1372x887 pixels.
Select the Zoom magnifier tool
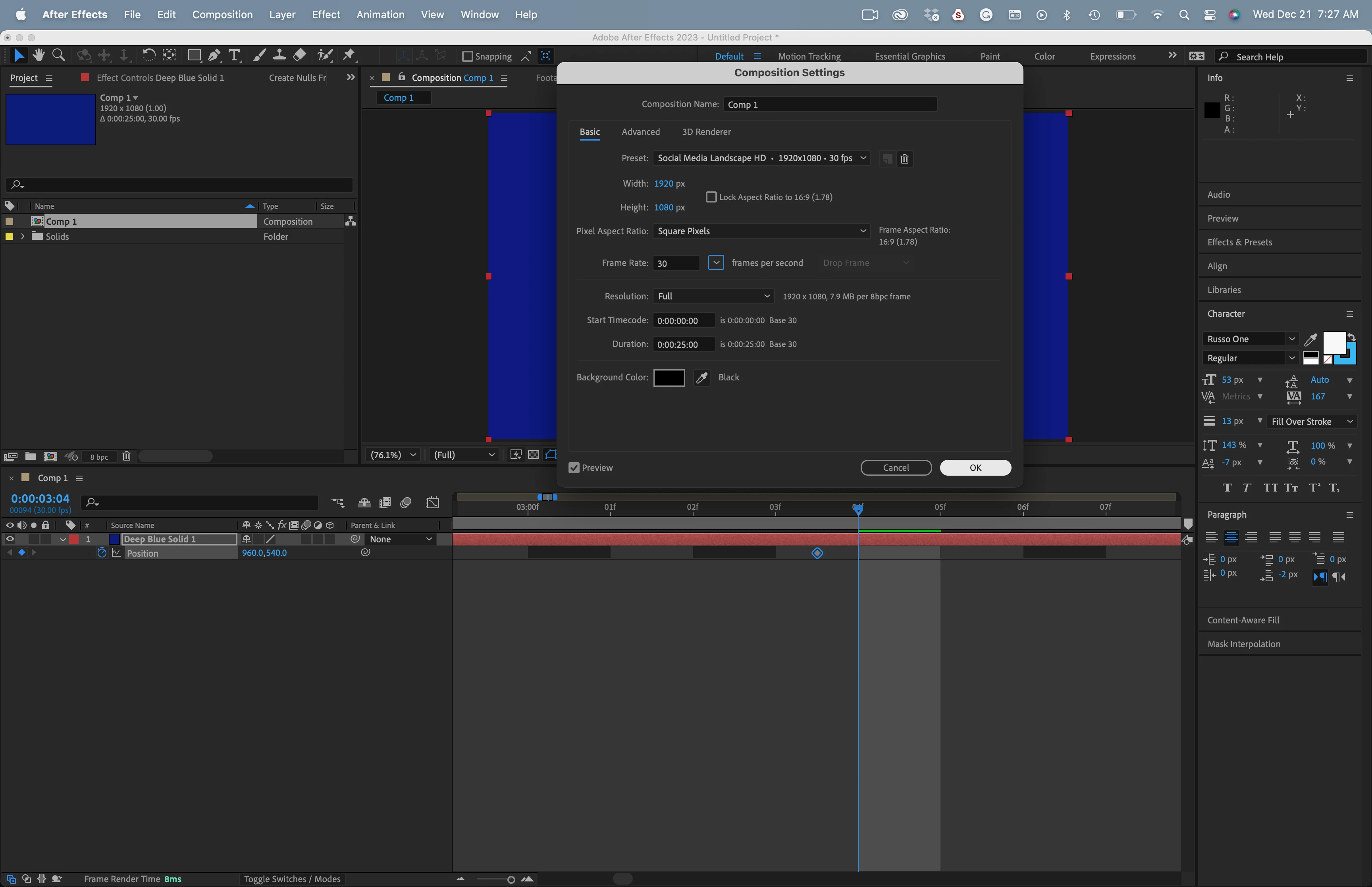[58, 55]
